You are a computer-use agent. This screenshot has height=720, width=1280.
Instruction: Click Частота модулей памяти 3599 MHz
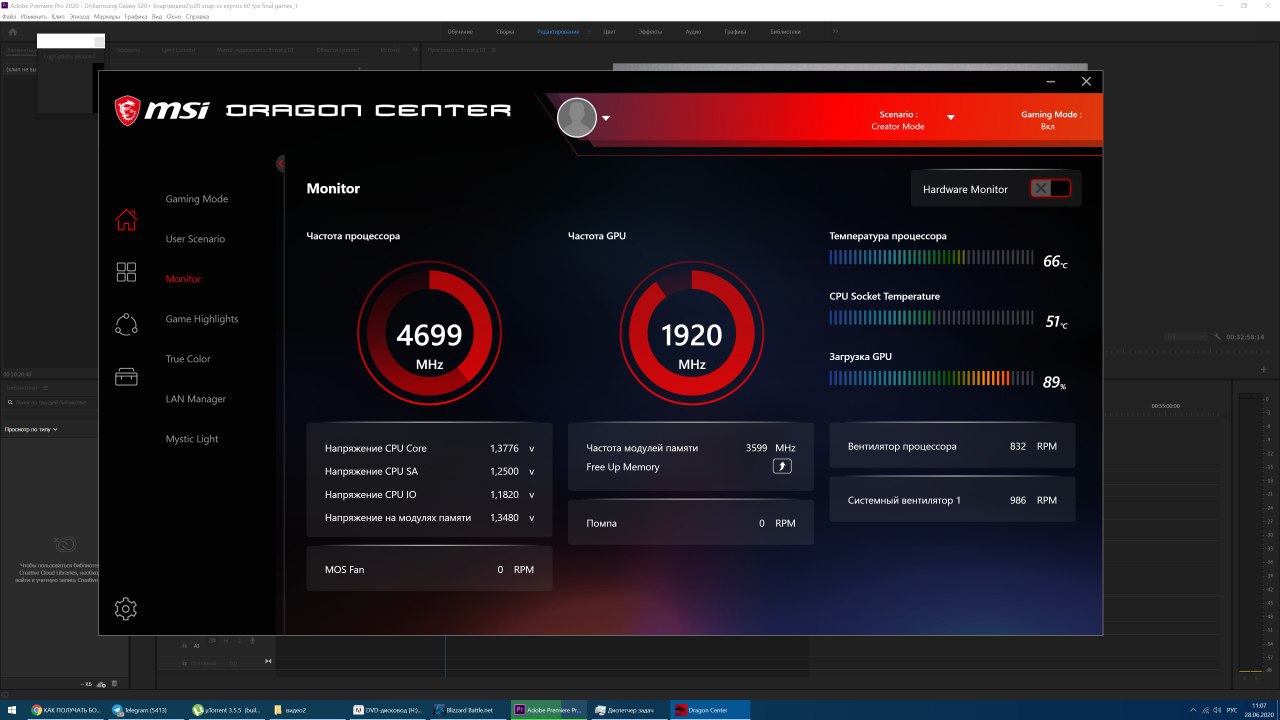[x=691, y=448]
